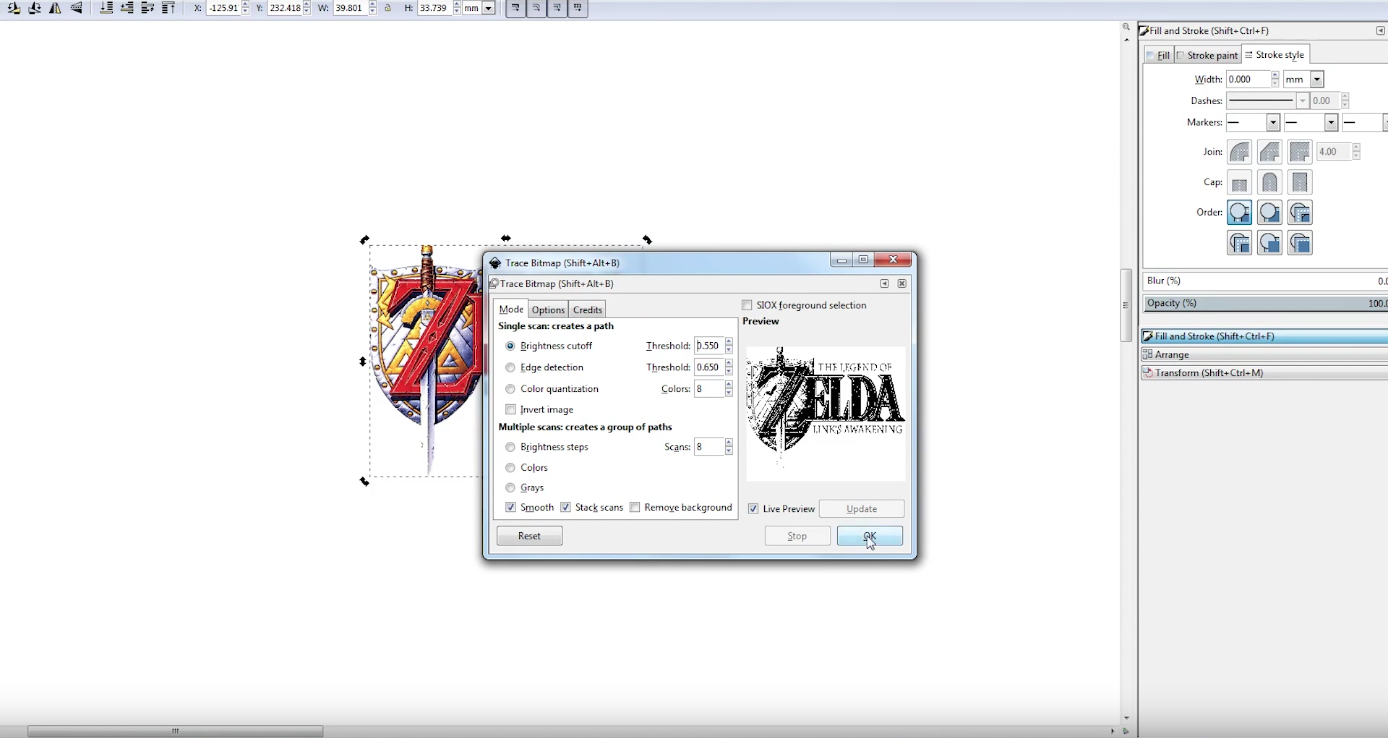Pick the third icon in top Order row
The width and height of the screenshot is (1388, 738).
point(1299,212)
